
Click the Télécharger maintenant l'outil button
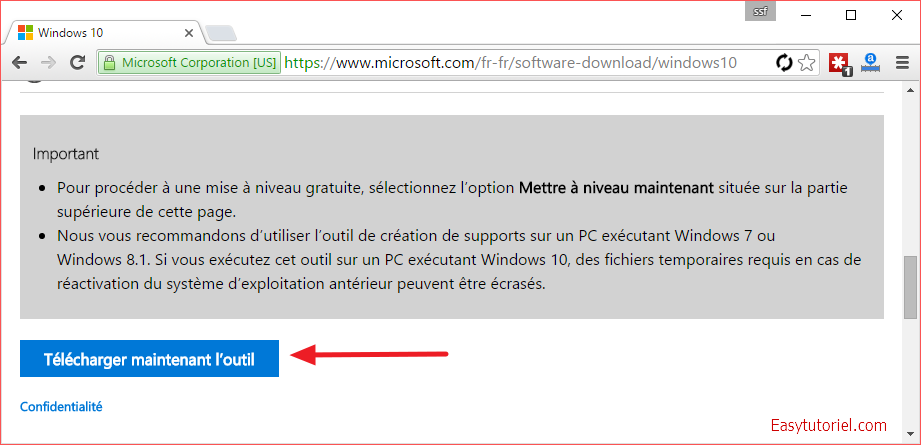149,360
